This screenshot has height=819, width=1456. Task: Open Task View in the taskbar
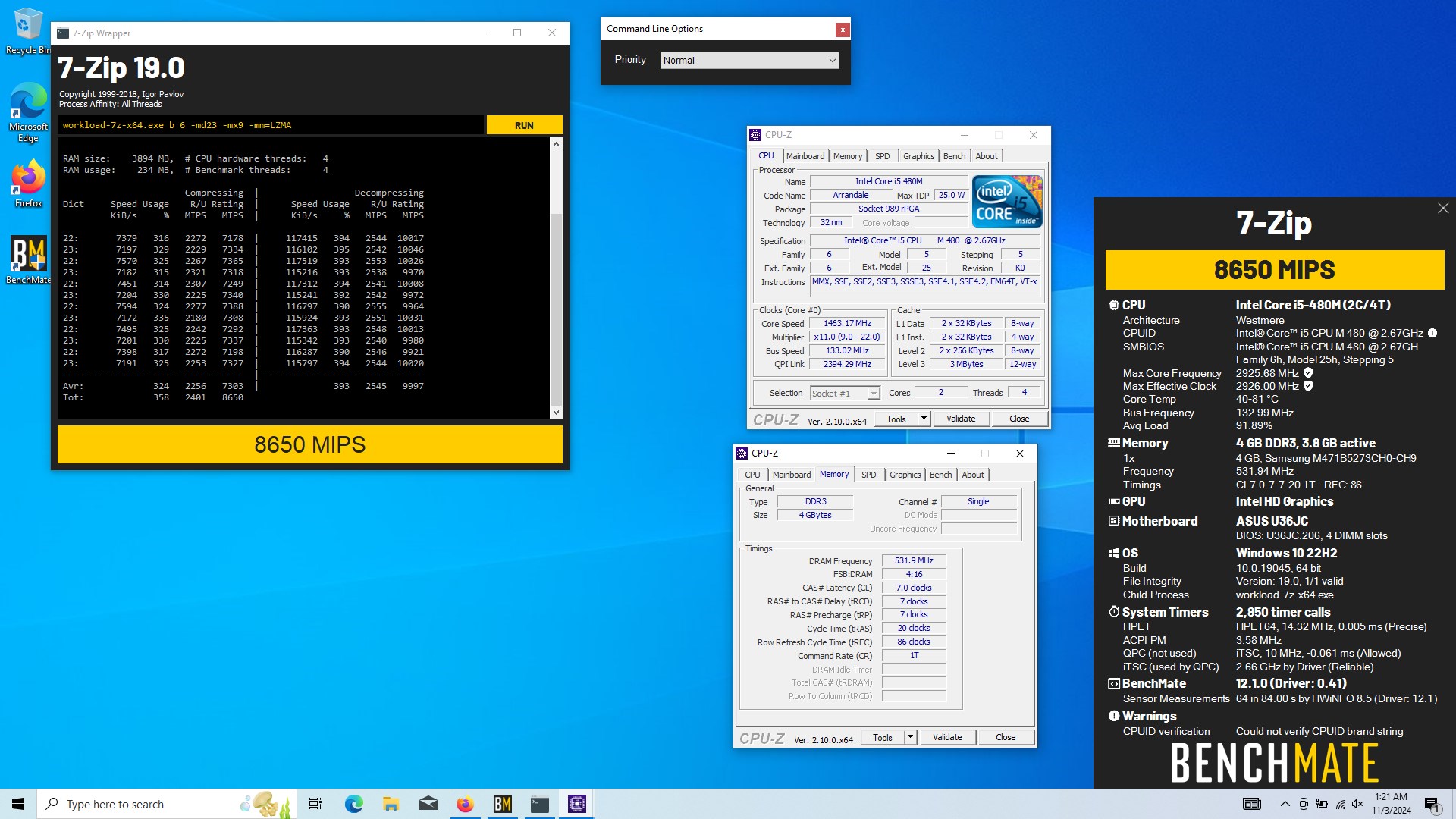click(x=315, y=804)
